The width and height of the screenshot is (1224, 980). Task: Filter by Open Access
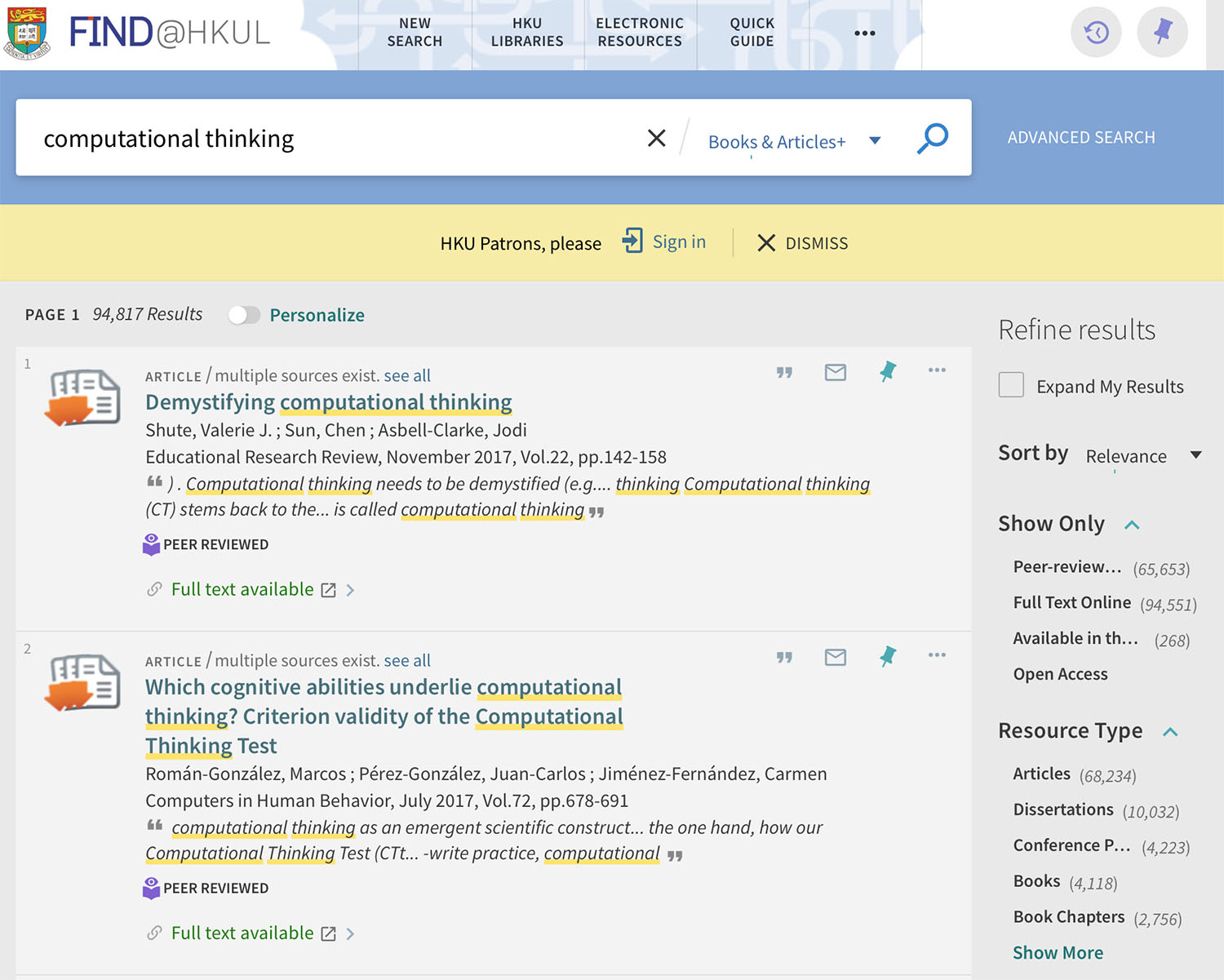coord(1060,674)
